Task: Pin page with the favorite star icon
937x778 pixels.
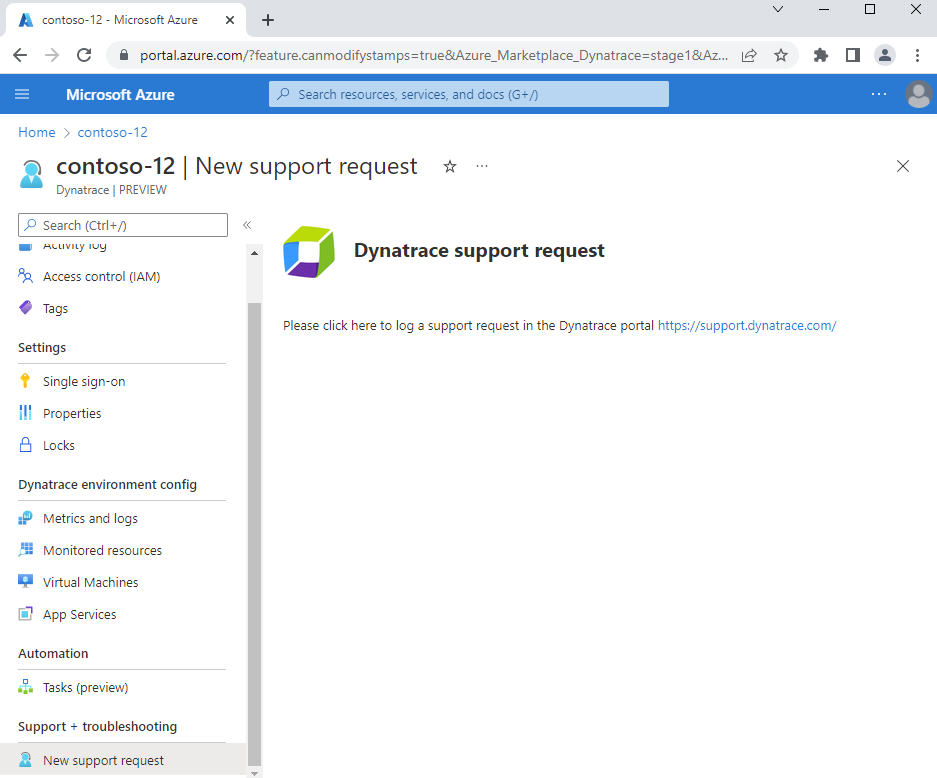Action: pyautogui.click(x=450, y=167)
